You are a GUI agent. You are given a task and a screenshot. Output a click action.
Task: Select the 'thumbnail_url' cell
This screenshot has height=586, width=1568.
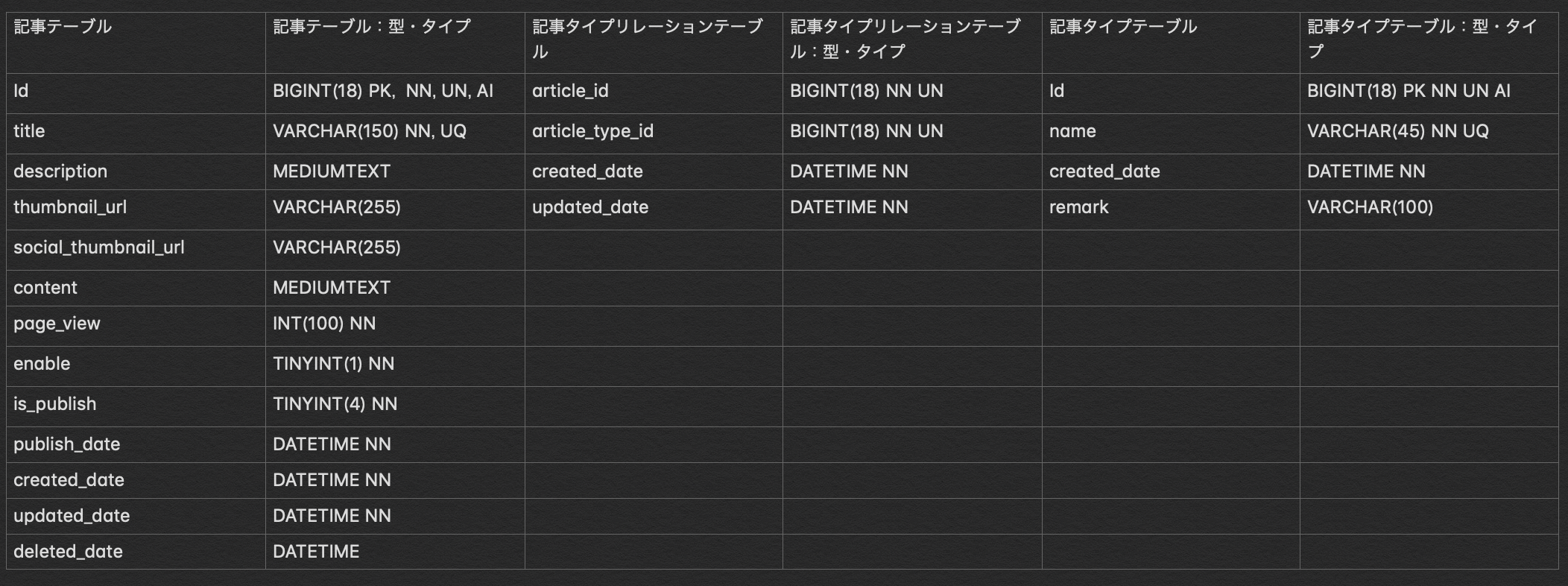click(136, 209)
